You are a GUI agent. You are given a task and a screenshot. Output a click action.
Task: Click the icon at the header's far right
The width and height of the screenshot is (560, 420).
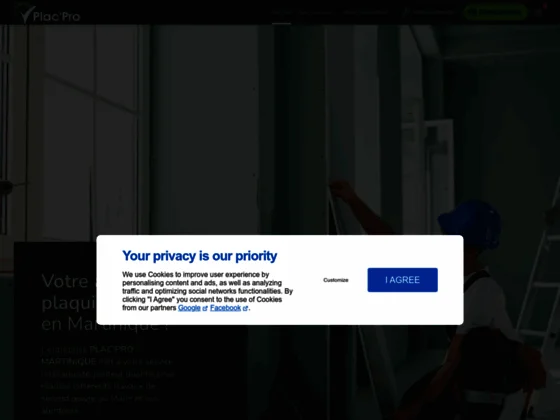pos(539,12)
